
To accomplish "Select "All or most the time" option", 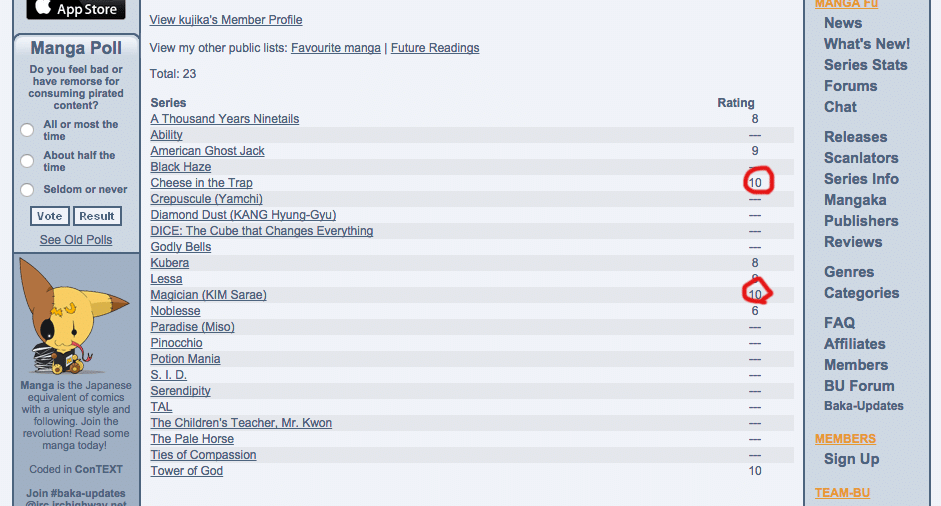I will 27,130.
